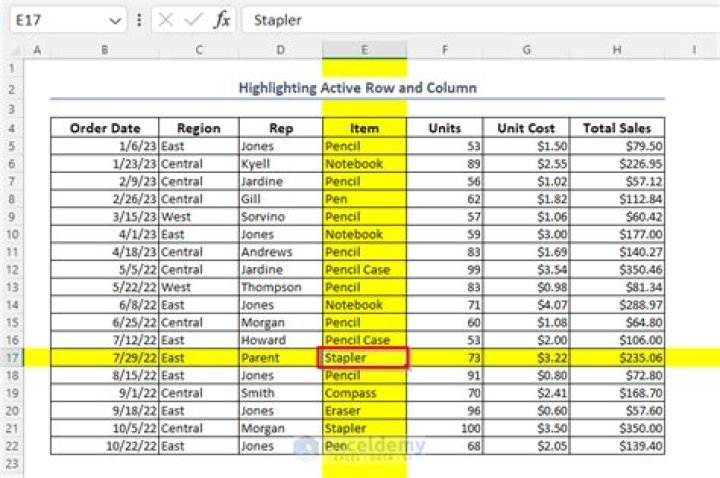Click the Item cell 'Pencil Case' in row 12
720x478 pixels.
coord(365,270)
